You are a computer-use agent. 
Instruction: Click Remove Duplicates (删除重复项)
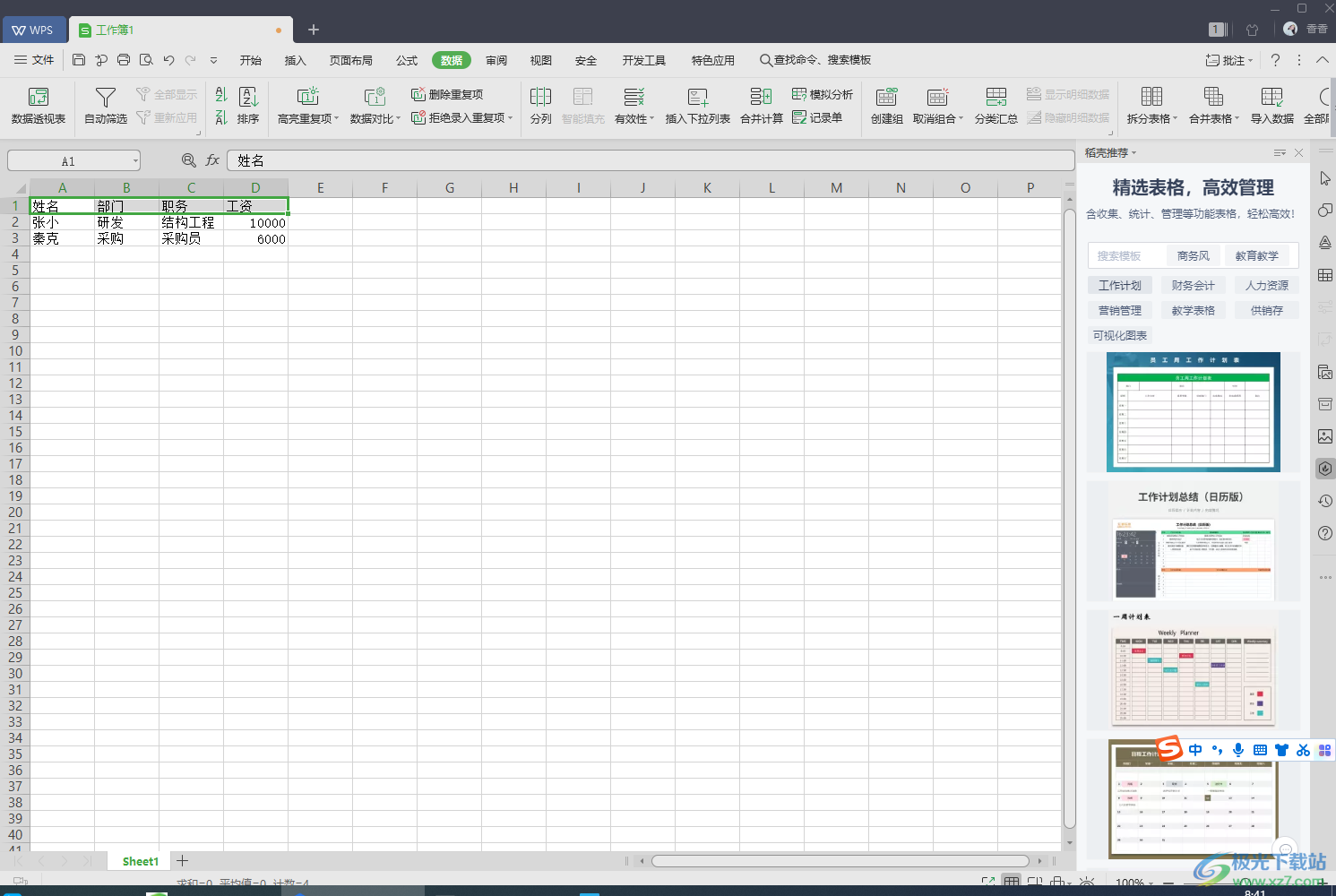coord(447,94)
